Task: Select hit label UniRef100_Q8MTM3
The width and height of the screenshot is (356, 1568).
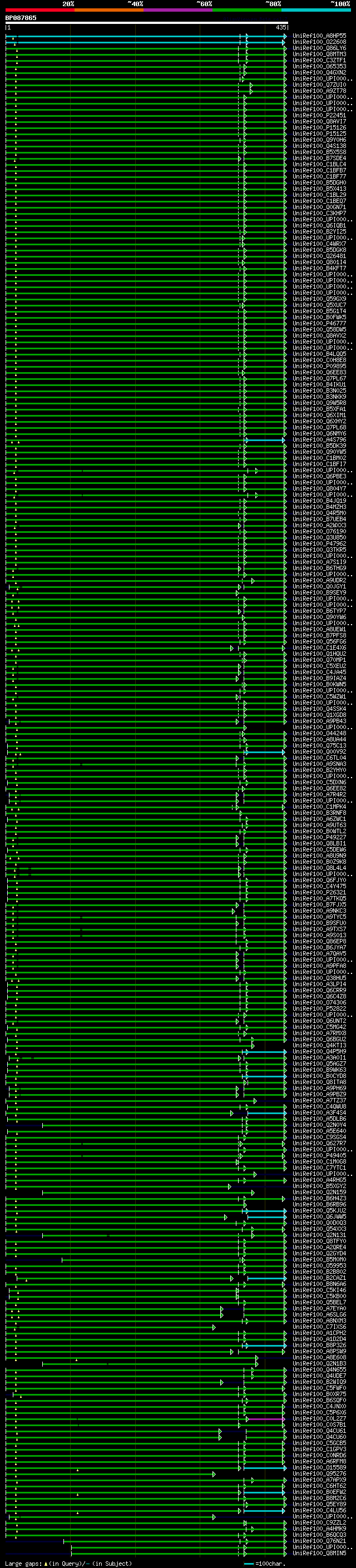Action: click(319, 54)
